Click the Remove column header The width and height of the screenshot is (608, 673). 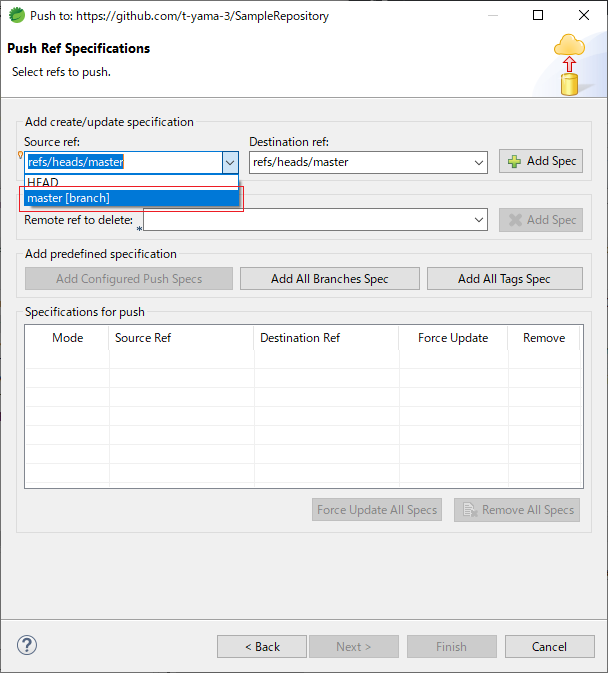[544, 338]
